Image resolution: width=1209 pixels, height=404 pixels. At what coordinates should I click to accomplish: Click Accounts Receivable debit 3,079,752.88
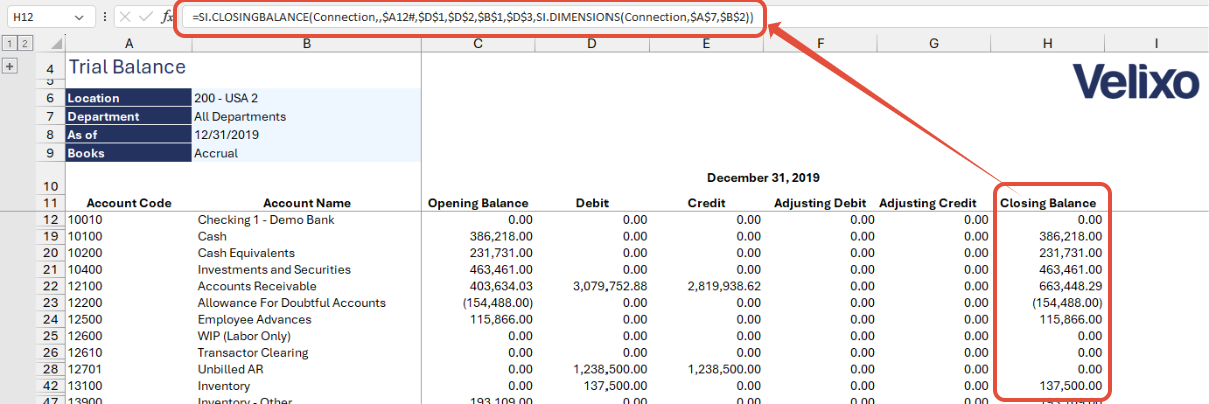click(x=592, y=286)
